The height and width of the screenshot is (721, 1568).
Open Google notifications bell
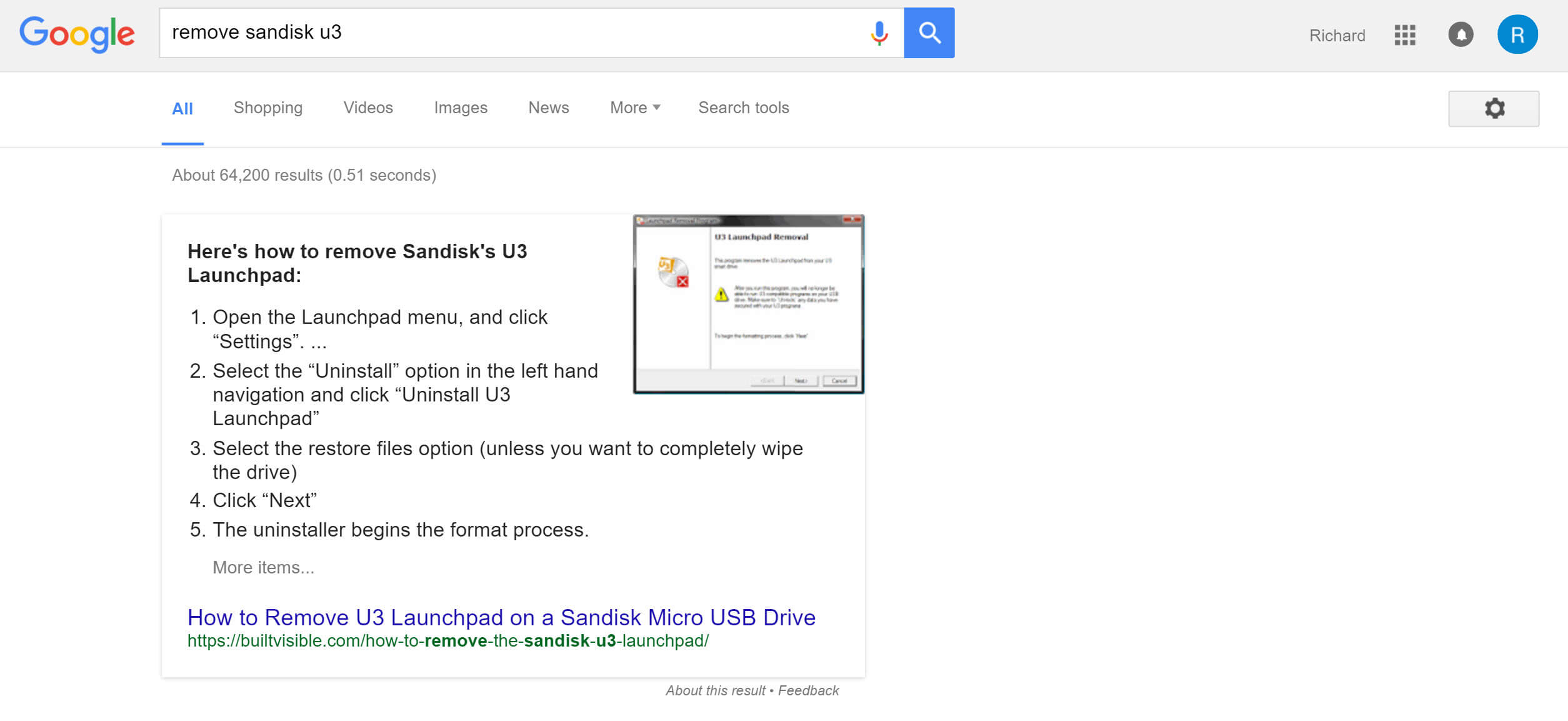pyautogui.click(x=1461, y=36)
